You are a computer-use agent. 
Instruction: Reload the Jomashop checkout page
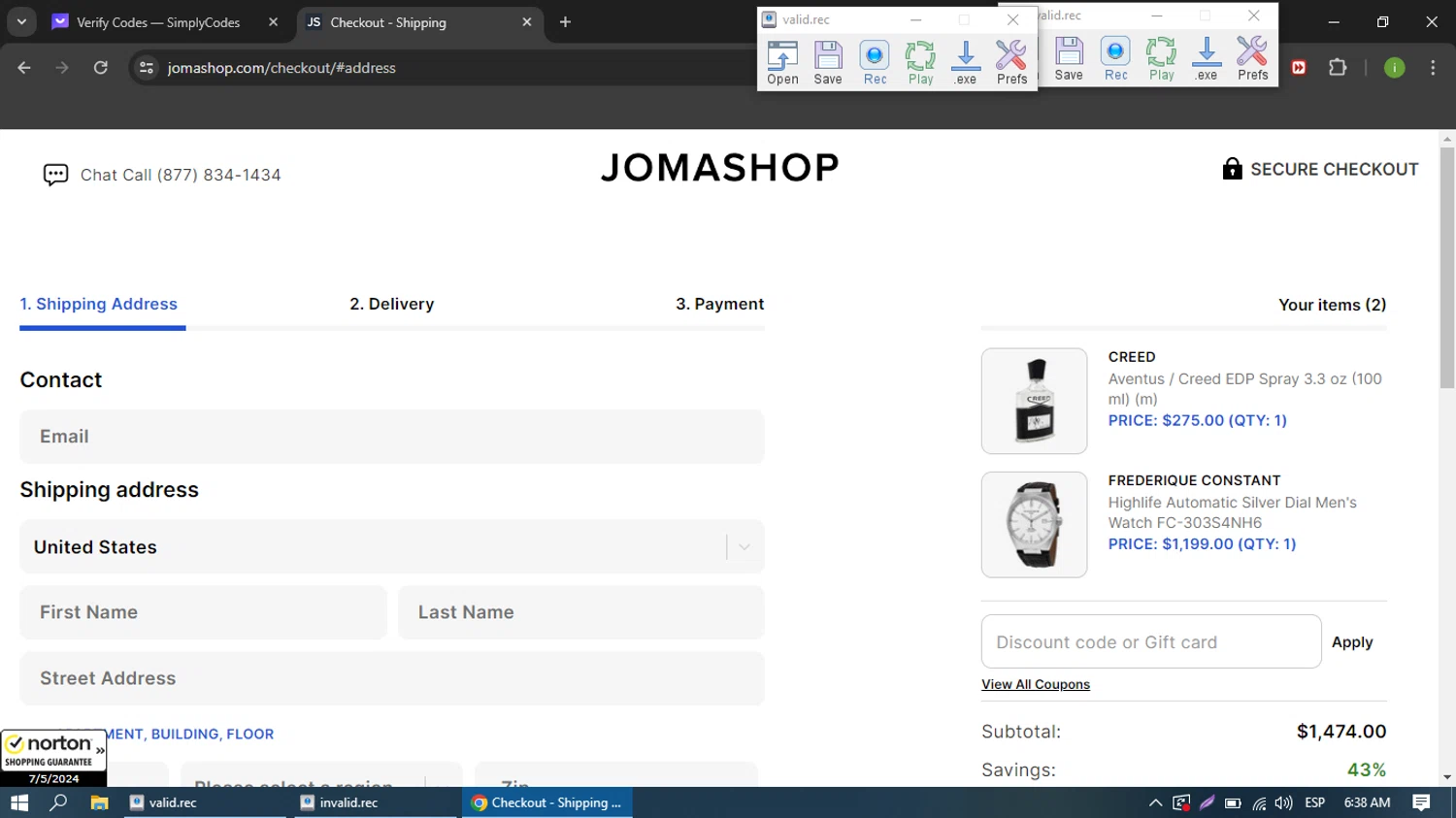pos(101,68)
